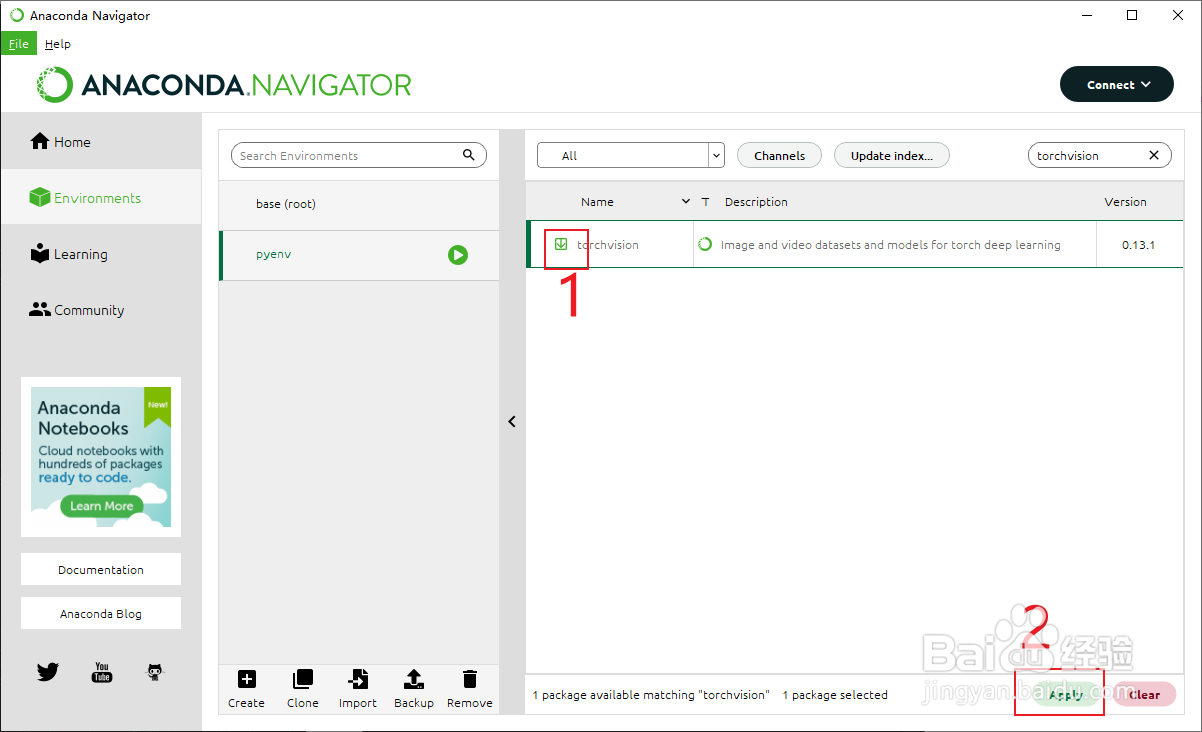
Task: Select the pyenv environment
Action: (359, 255)
